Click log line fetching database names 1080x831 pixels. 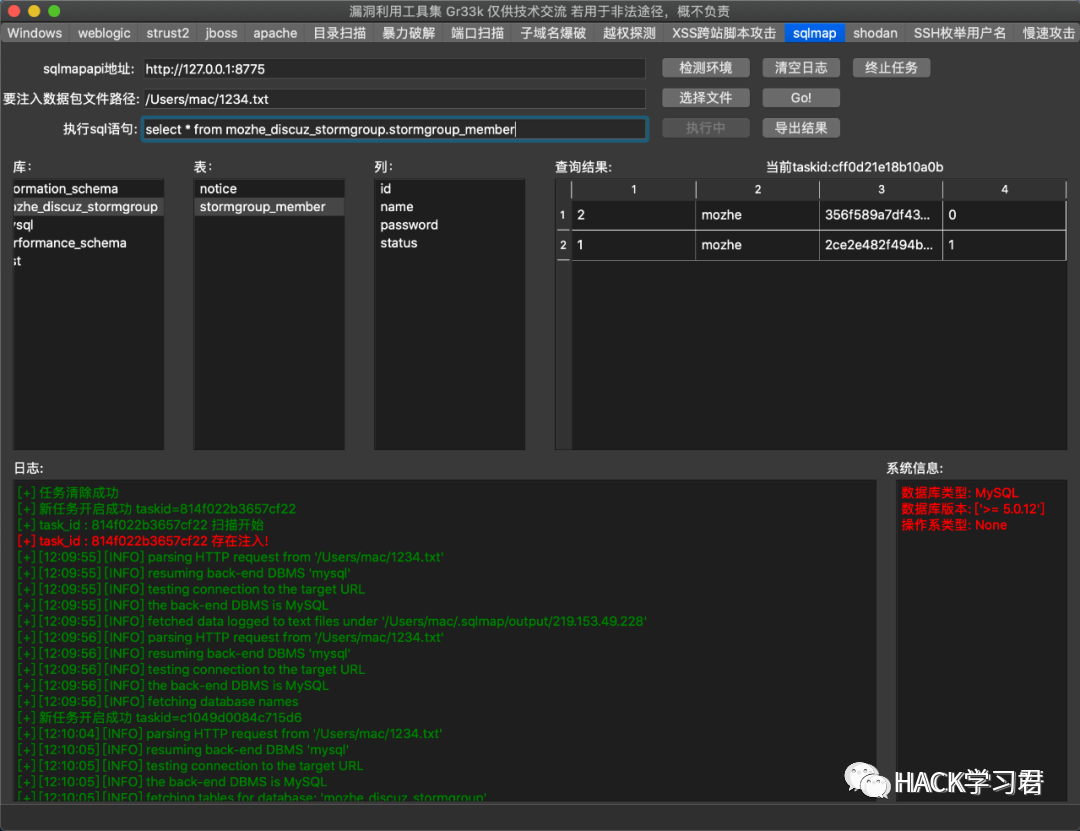point(158,701)
